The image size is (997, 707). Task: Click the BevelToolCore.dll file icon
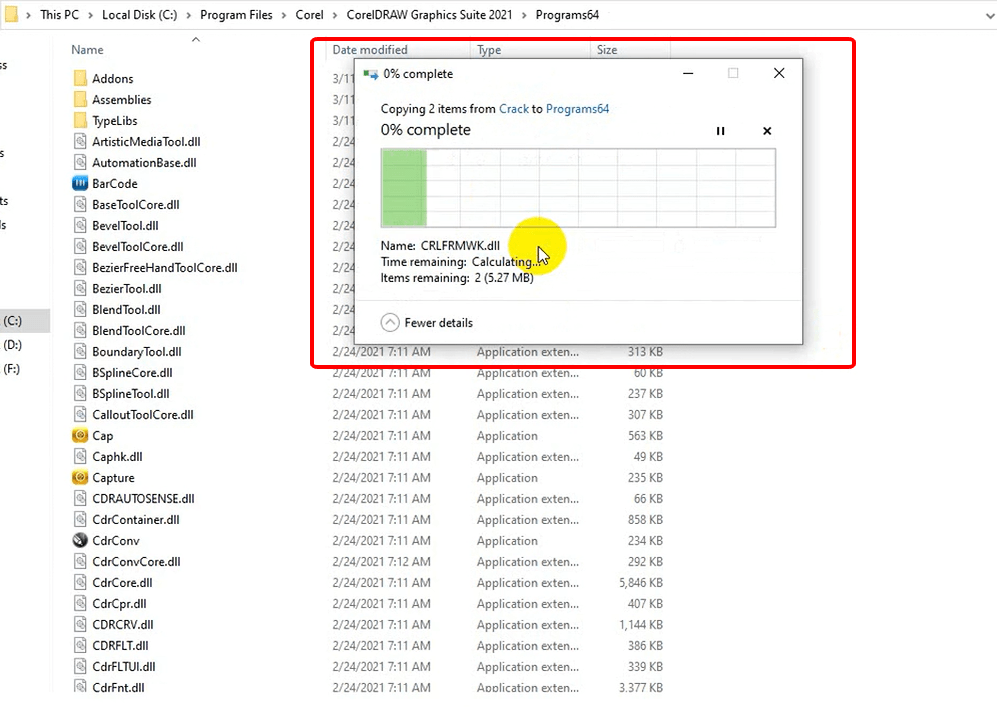point(80,246)
